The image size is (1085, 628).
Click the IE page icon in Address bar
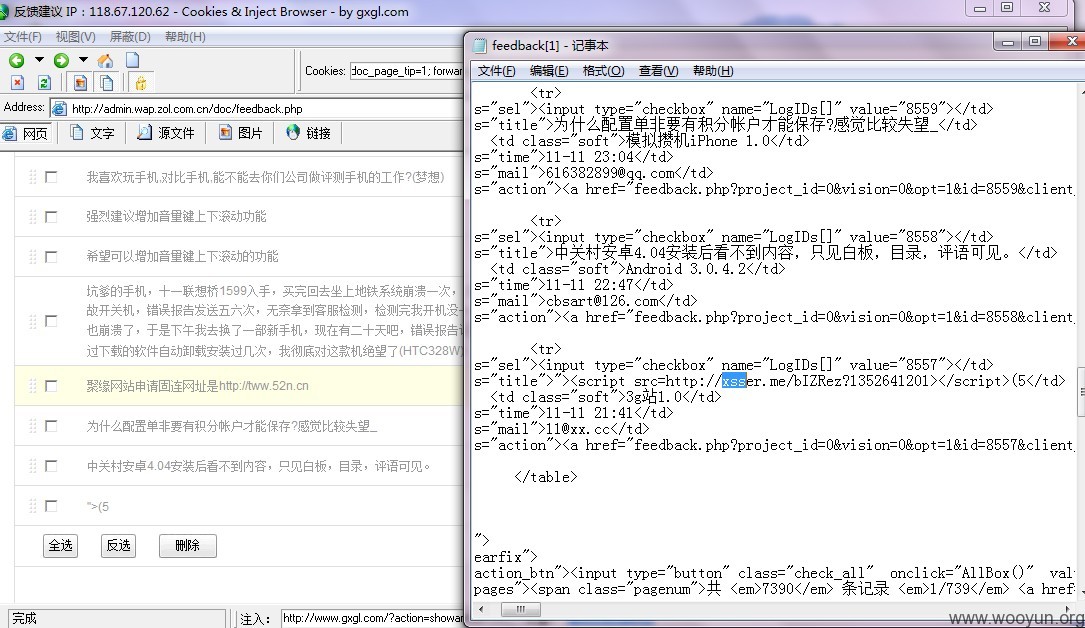click(x=60, y=109)
